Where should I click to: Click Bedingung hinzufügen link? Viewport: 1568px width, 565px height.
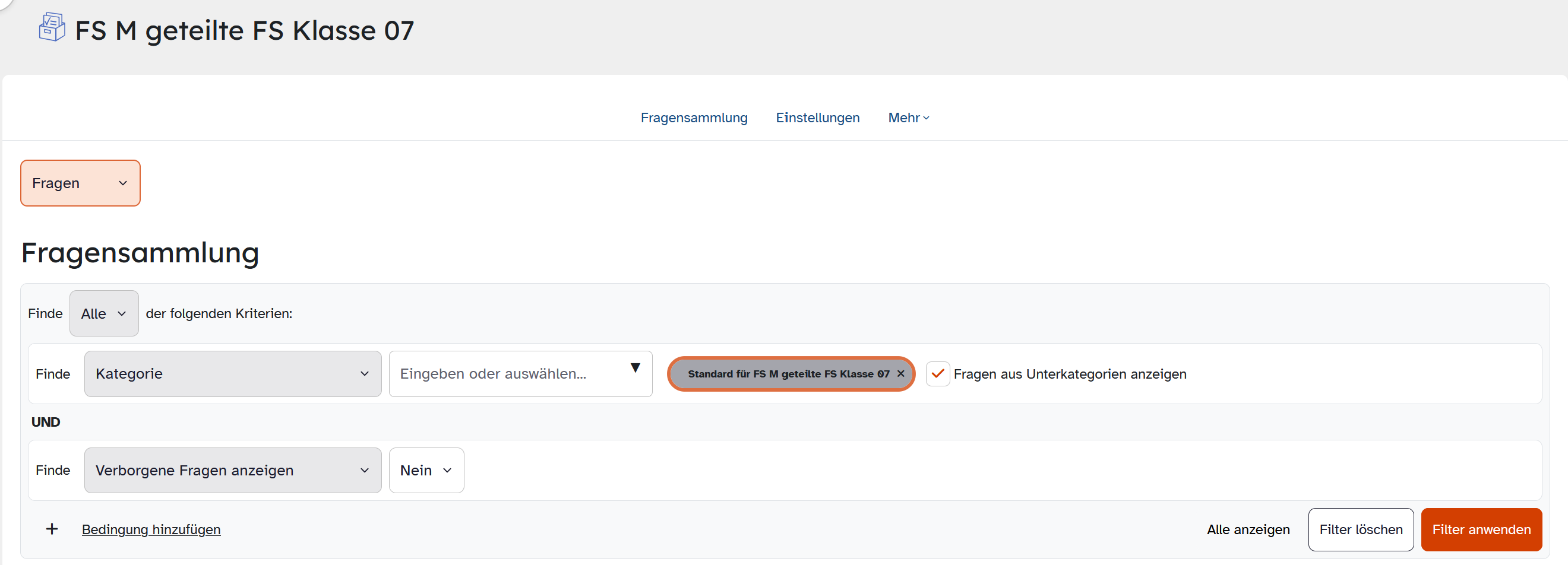pyautogui.click(x=151, y=530)
